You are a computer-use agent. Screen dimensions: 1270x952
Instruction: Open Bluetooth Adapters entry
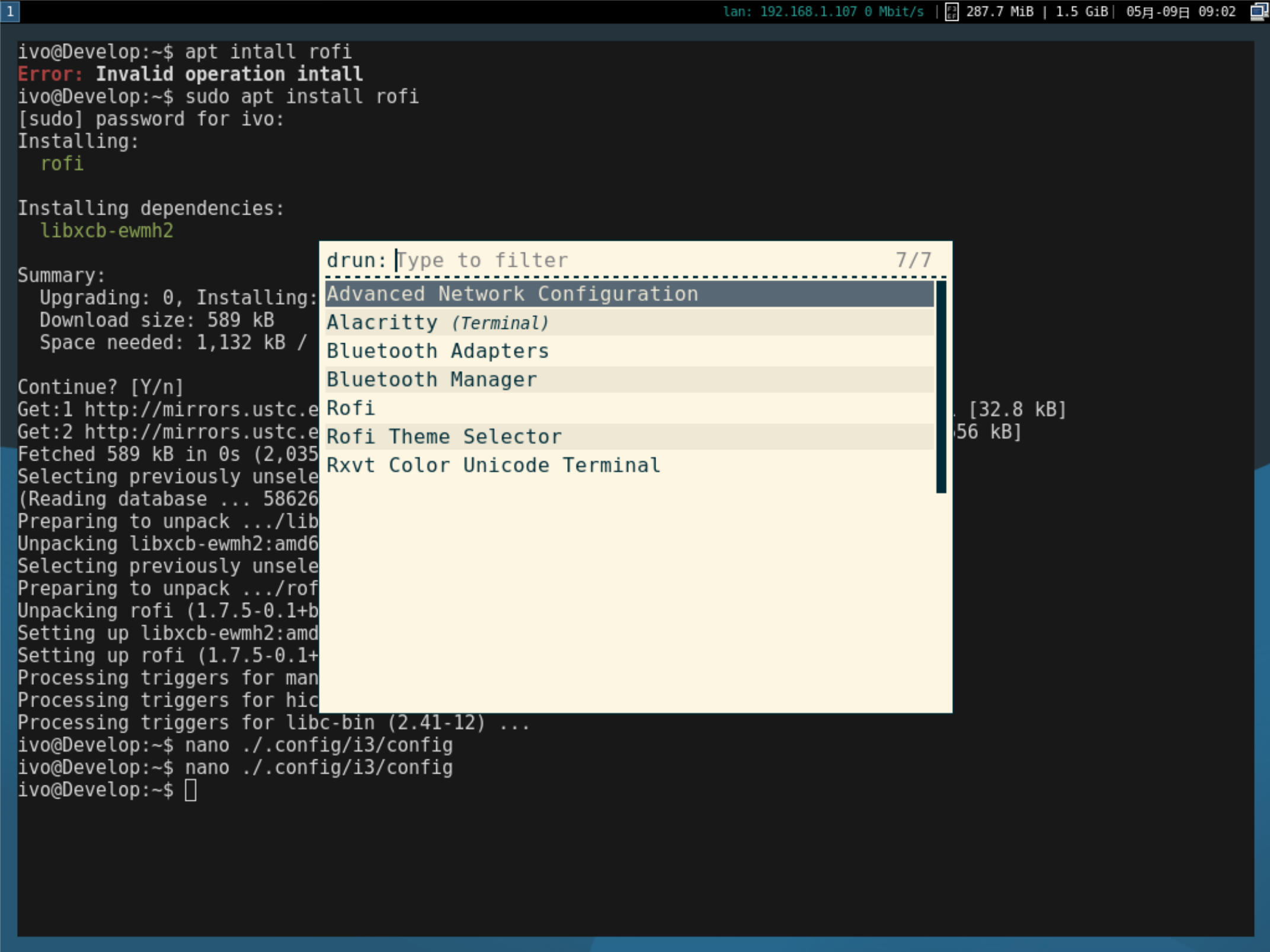629,351
